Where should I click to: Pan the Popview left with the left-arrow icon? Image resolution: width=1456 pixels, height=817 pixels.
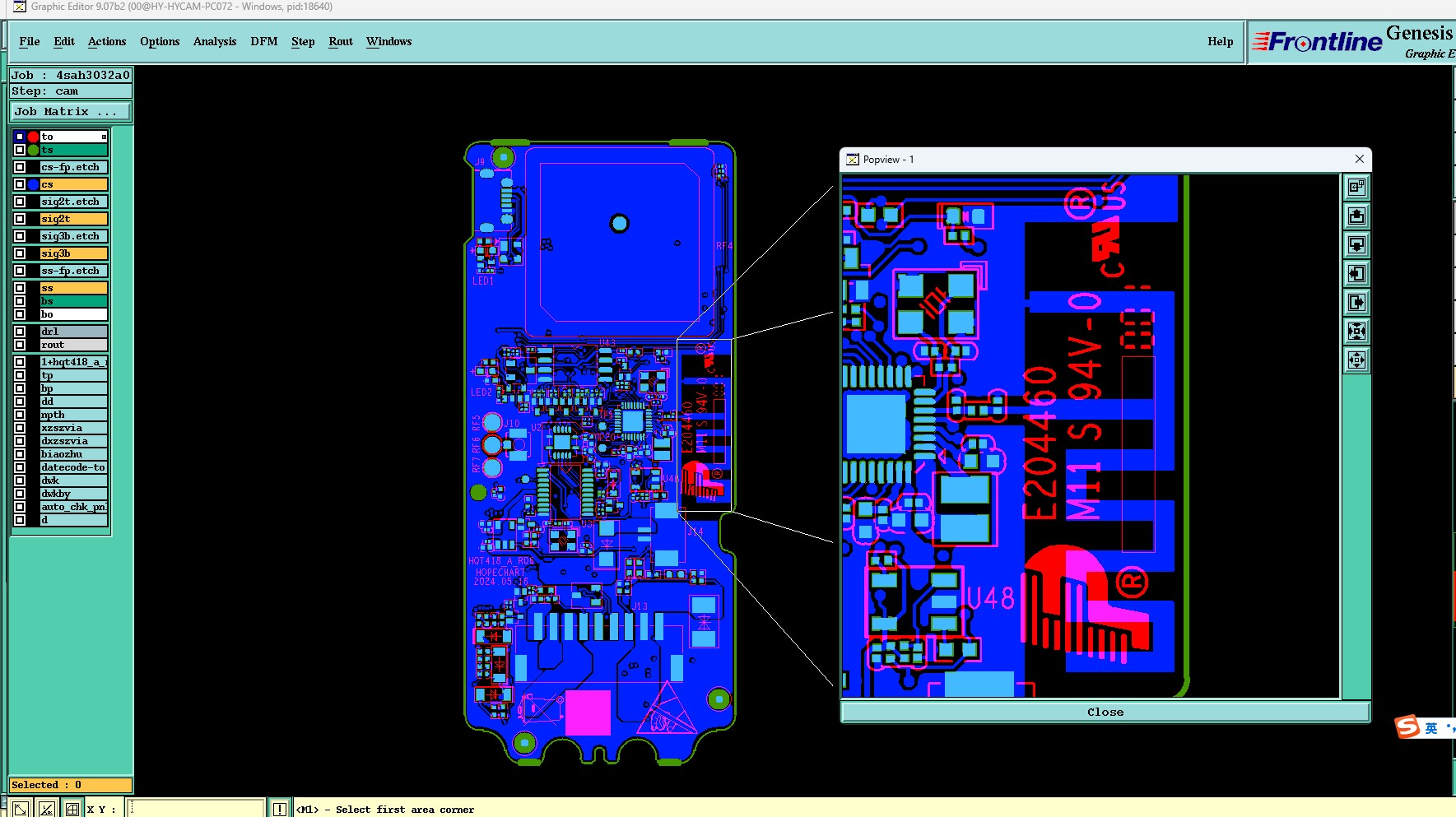coord(1356,274)
